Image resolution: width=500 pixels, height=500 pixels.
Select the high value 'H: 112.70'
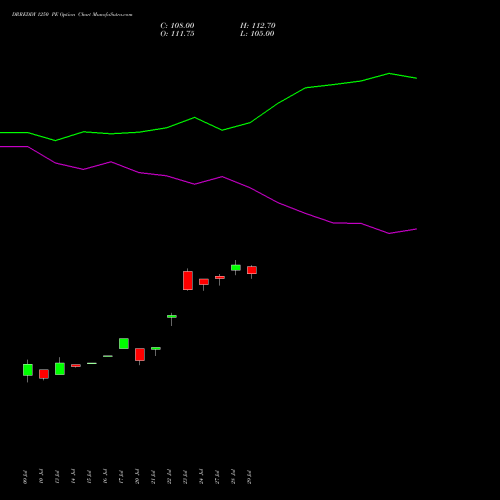coord(258,26)
